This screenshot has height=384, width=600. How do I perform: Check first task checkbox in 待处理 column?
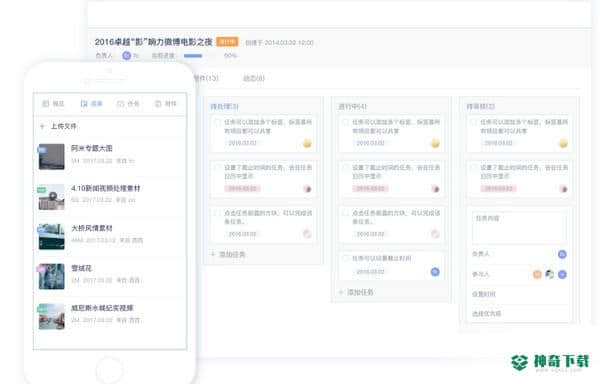click(x=217, y=122)
